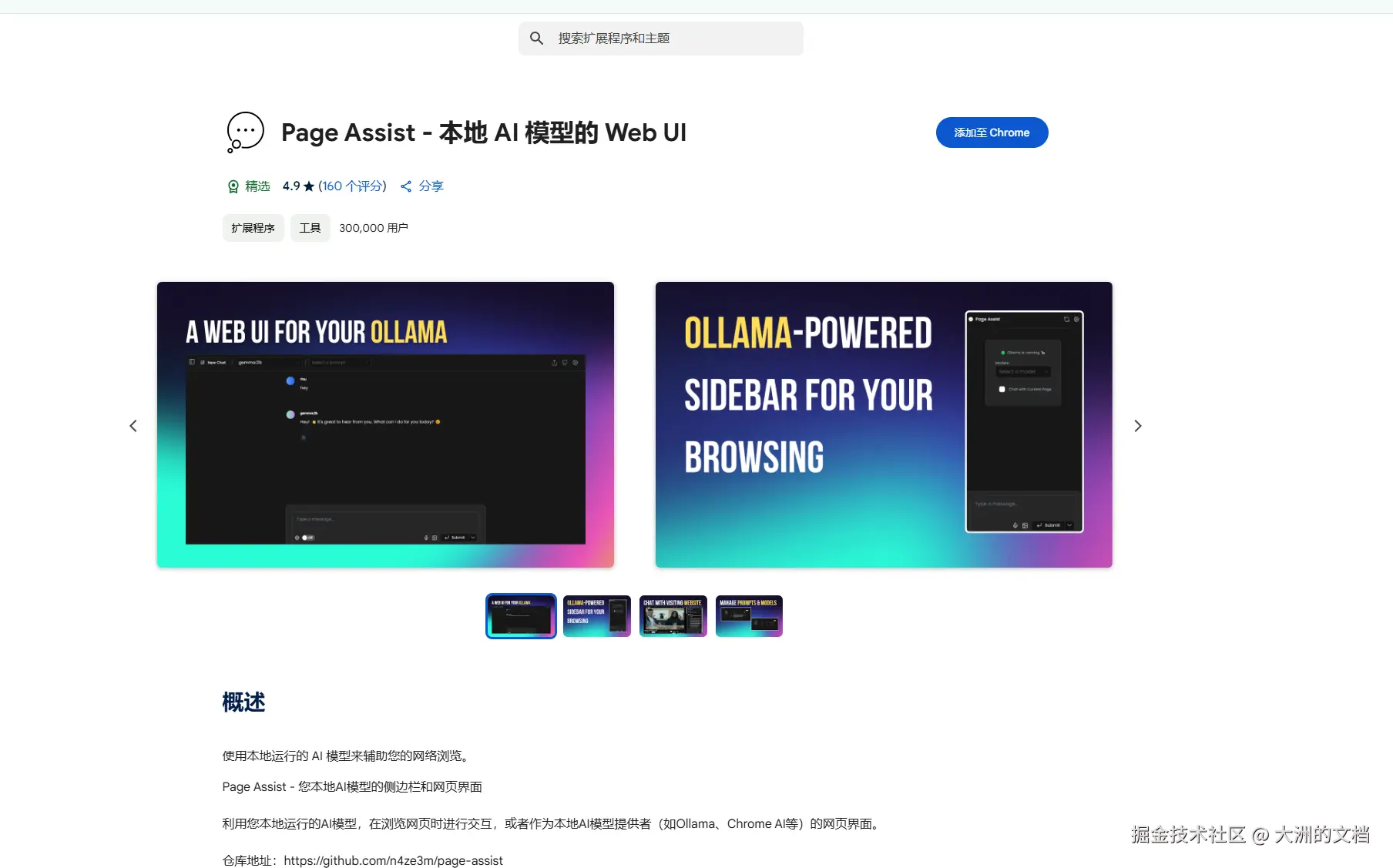Focus the extensions and themes search field
The image size is (1393, 868).
(661, 39)
